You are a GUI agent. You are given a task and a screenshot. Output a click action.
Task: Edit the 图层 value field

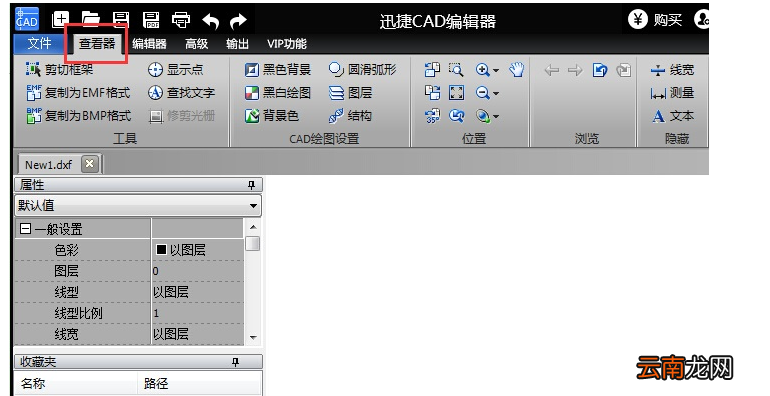point(197,271)
